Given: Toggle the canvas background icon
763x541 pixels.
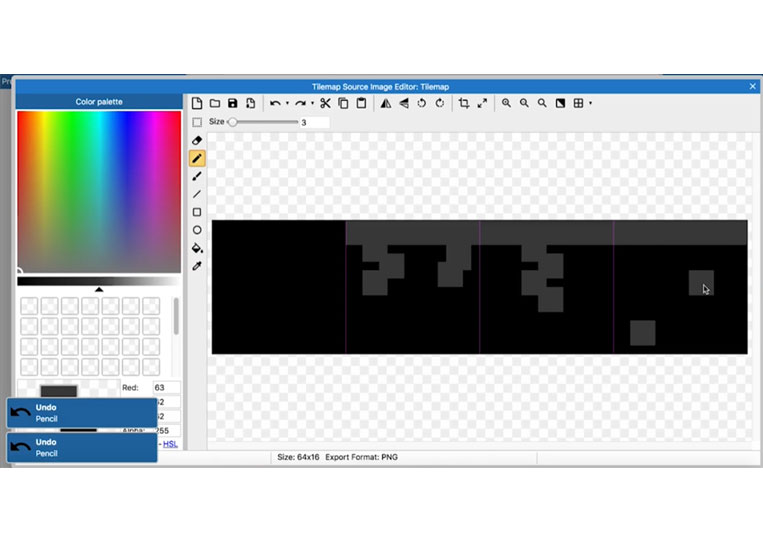Looking at the screenshot, I should coord(560,103).
